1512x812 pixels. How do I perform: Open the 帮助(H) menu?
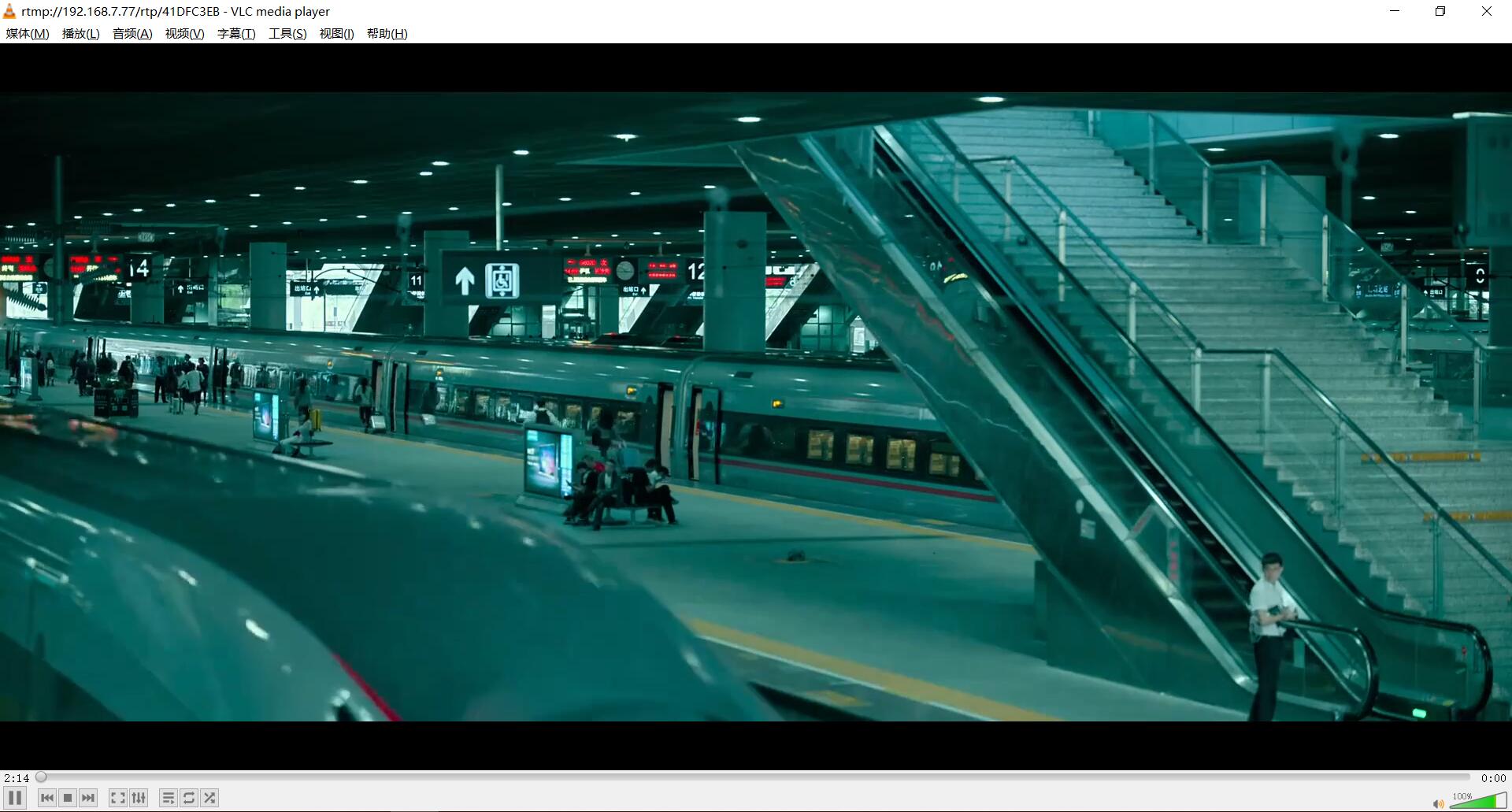point(385,33)
